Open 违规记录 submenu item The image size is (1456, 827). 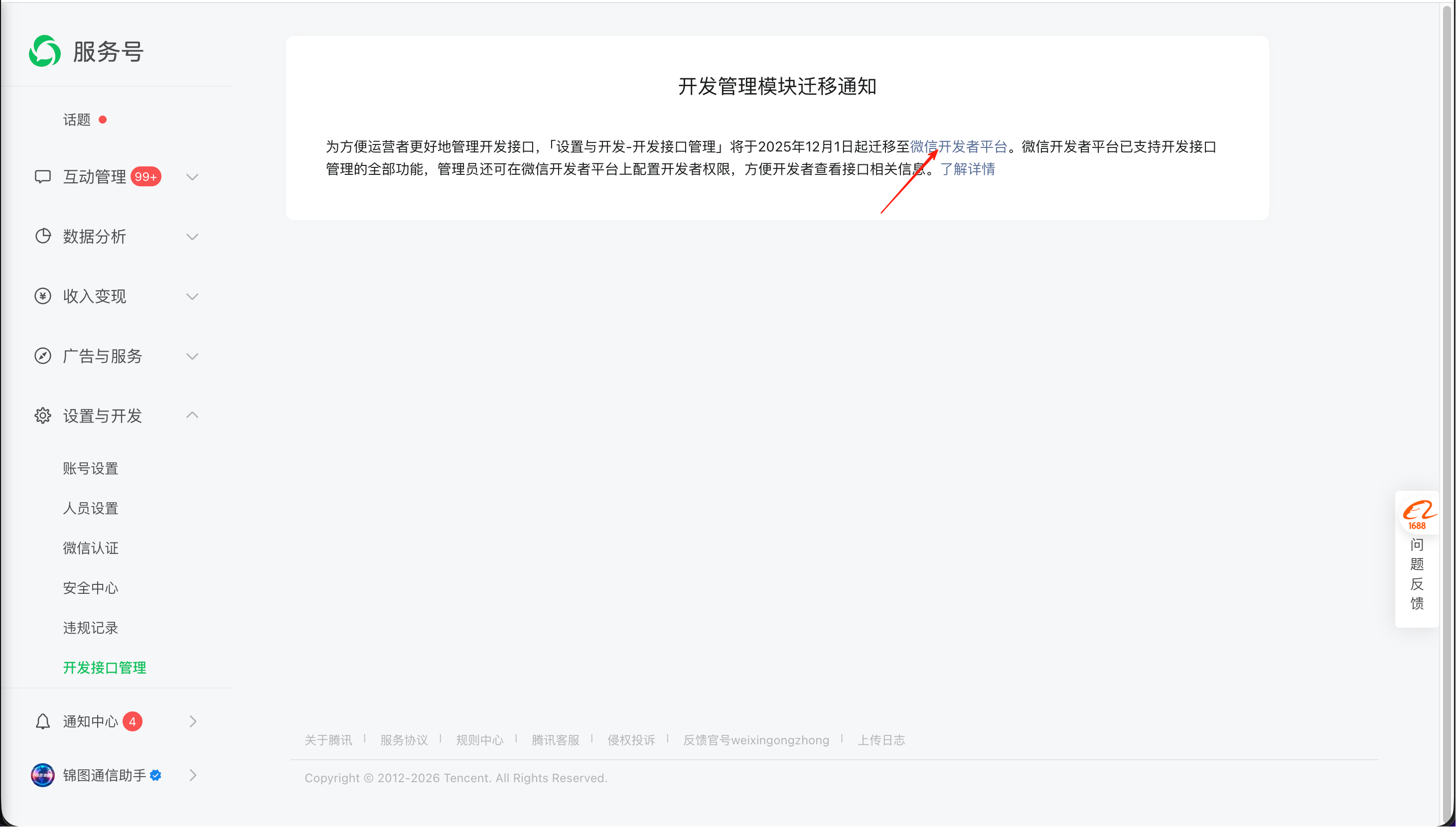click(x=90, y=628)
